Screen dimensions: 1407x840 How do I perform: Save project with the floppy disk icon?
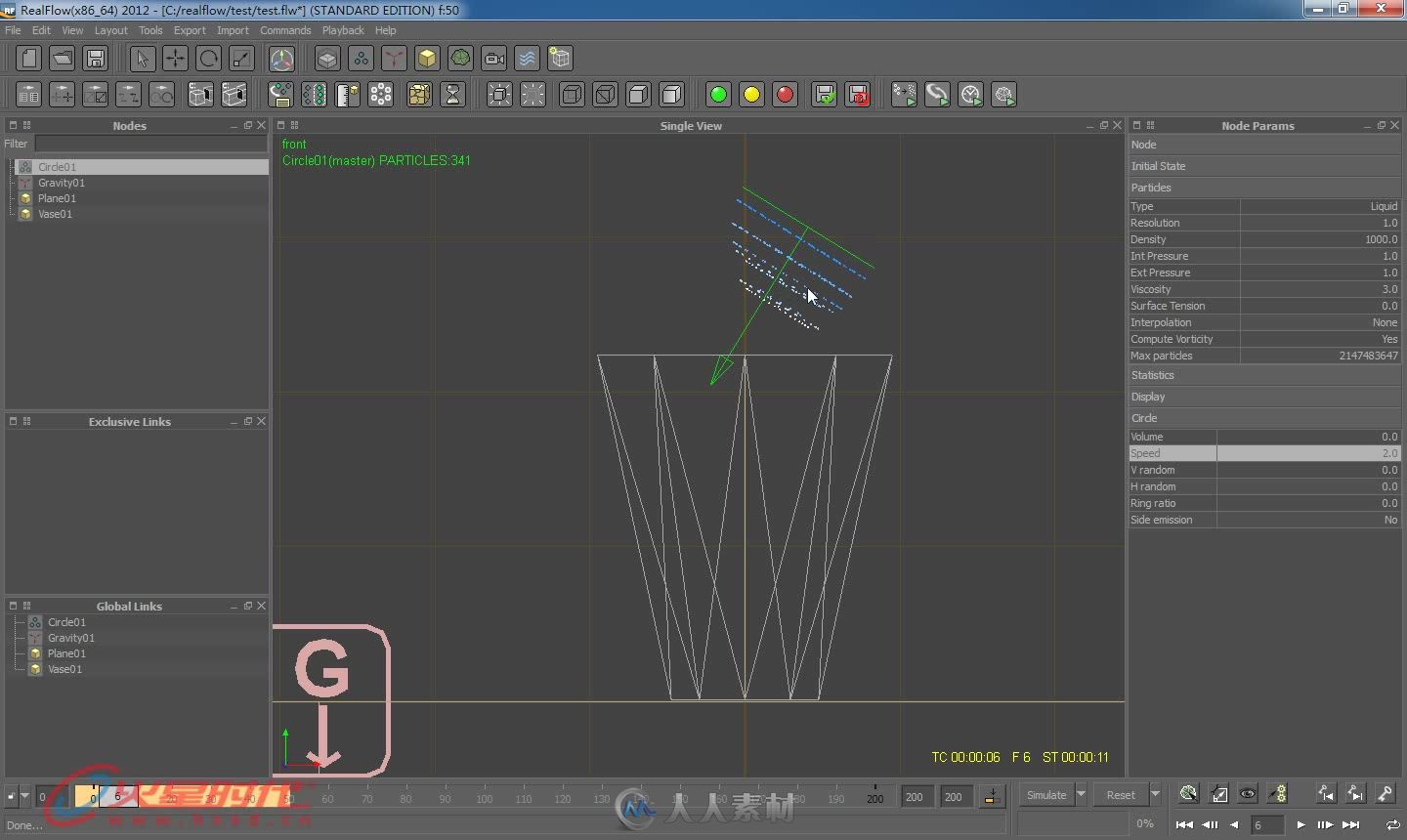pos(96,59)
